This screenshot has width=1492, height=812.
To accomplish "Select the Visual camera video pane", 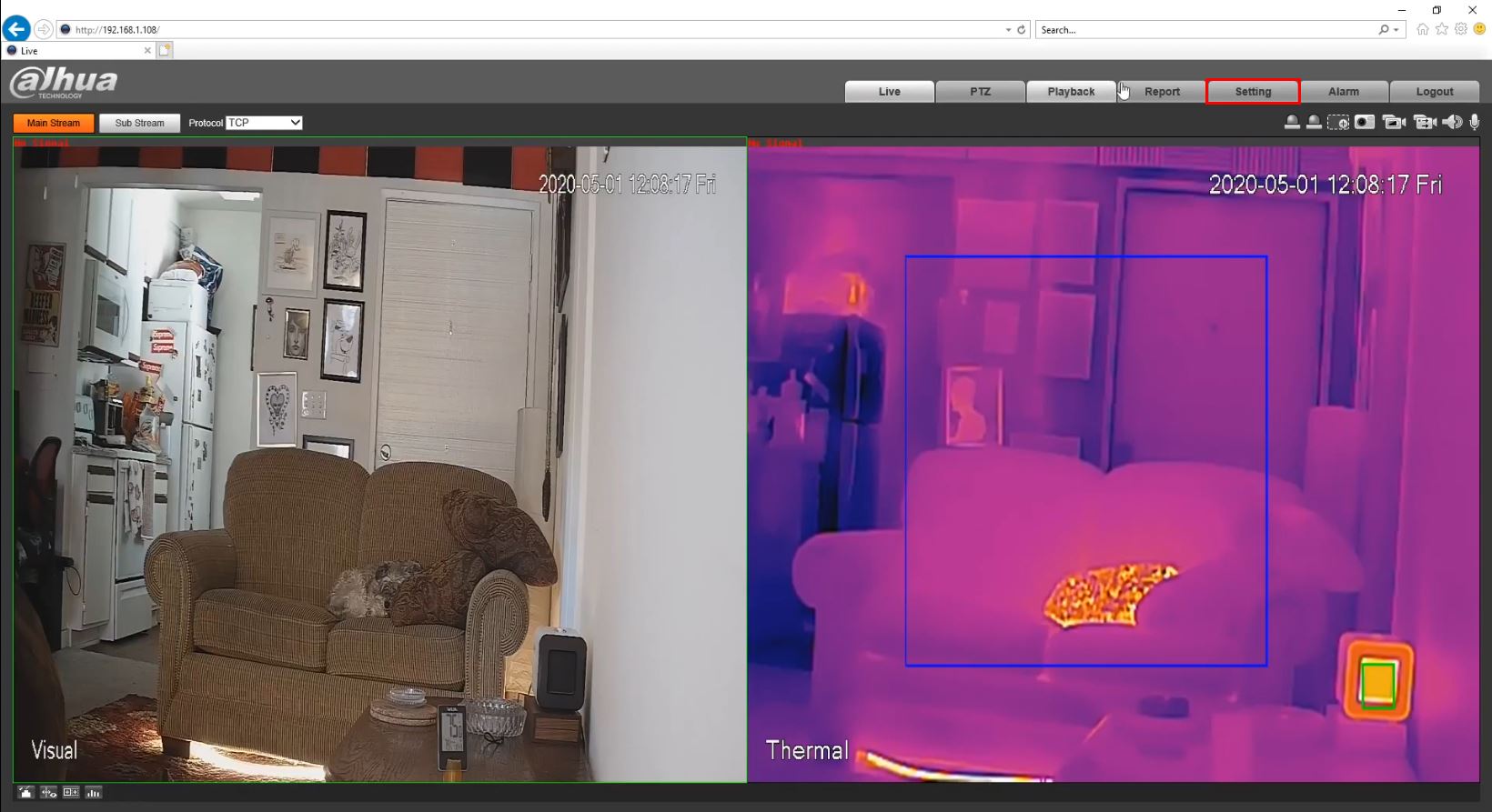I will [x=380, y=460].
